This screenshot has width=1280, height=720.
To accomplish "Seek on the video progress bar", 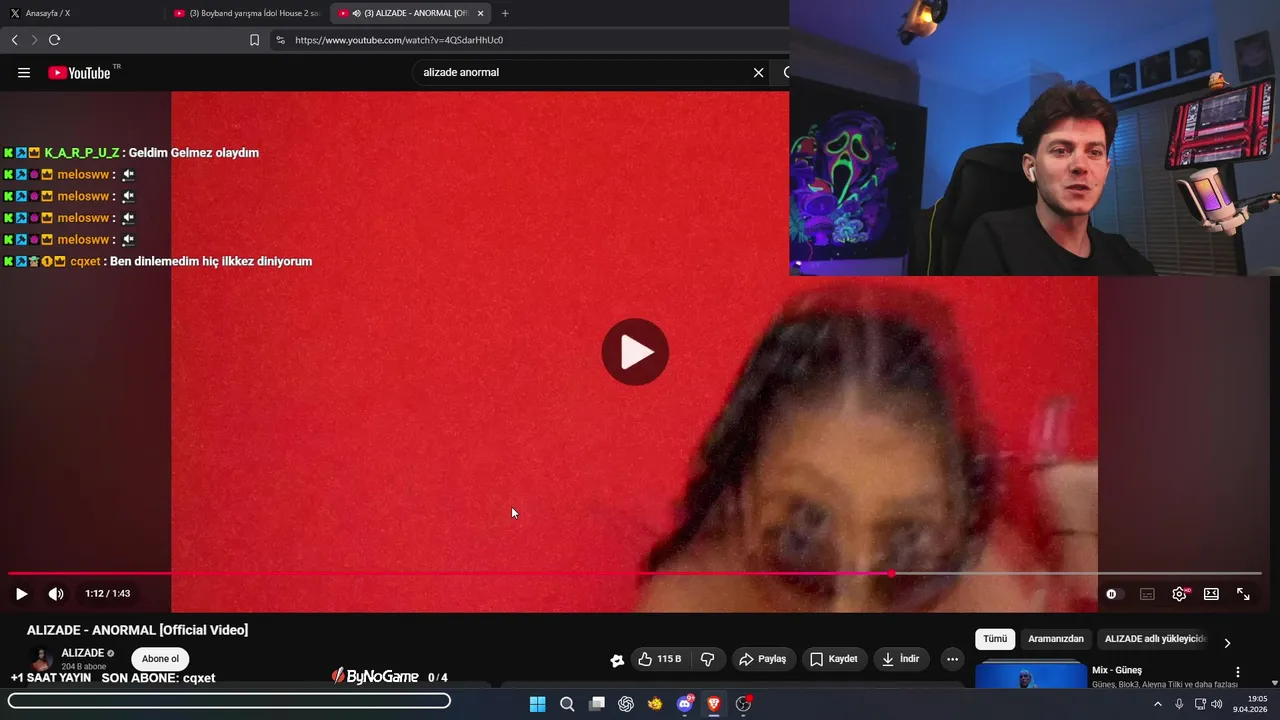I will coord(635,574).
